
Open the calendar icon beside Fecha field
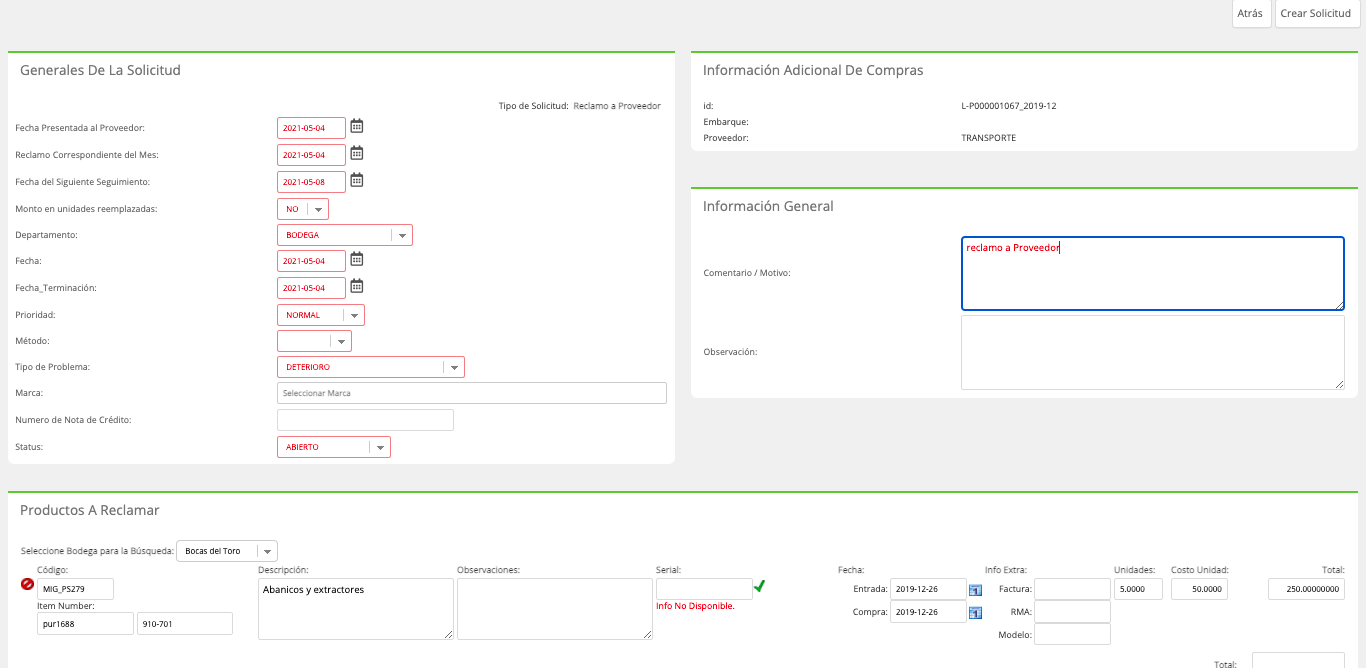(x=357, y=259)
